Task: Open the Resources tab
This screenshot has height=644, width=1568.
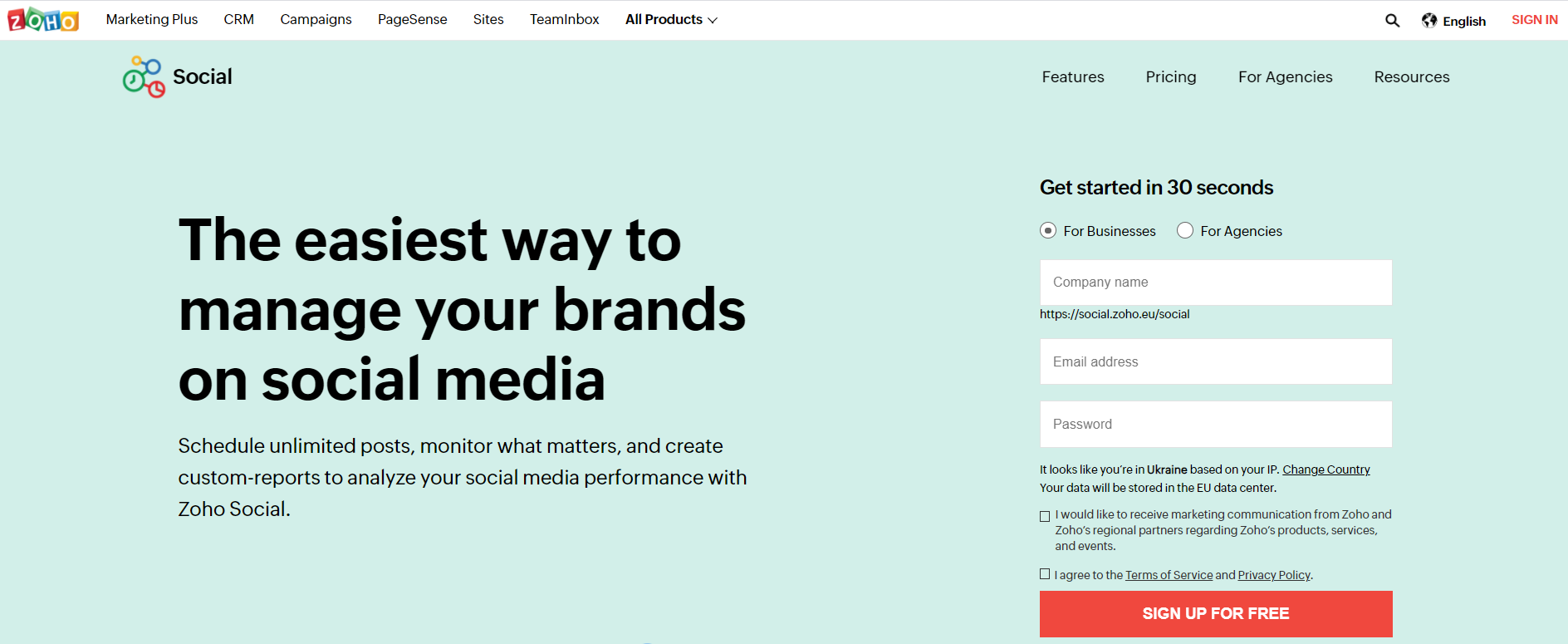Action: tap(1411, 76)
